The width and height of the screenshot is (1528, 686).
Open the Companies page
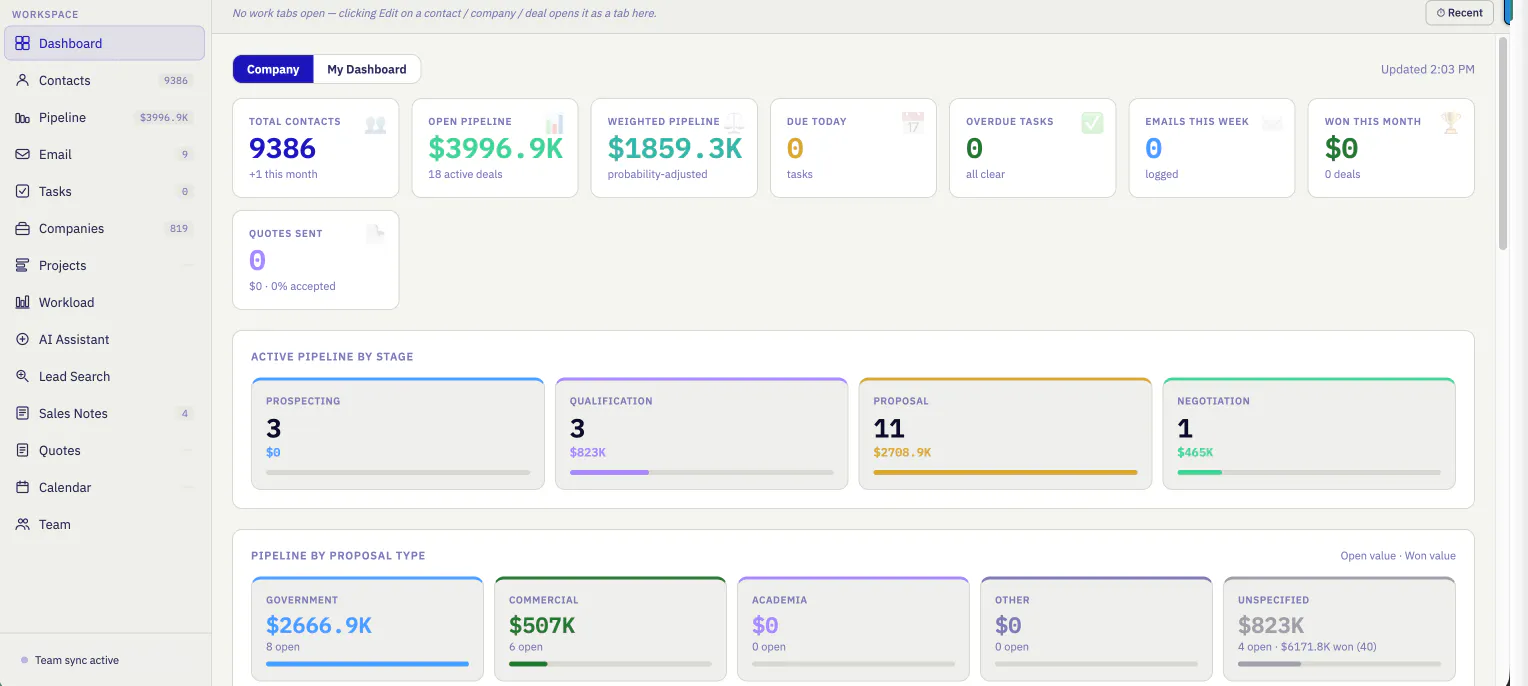tap(104, 228)
